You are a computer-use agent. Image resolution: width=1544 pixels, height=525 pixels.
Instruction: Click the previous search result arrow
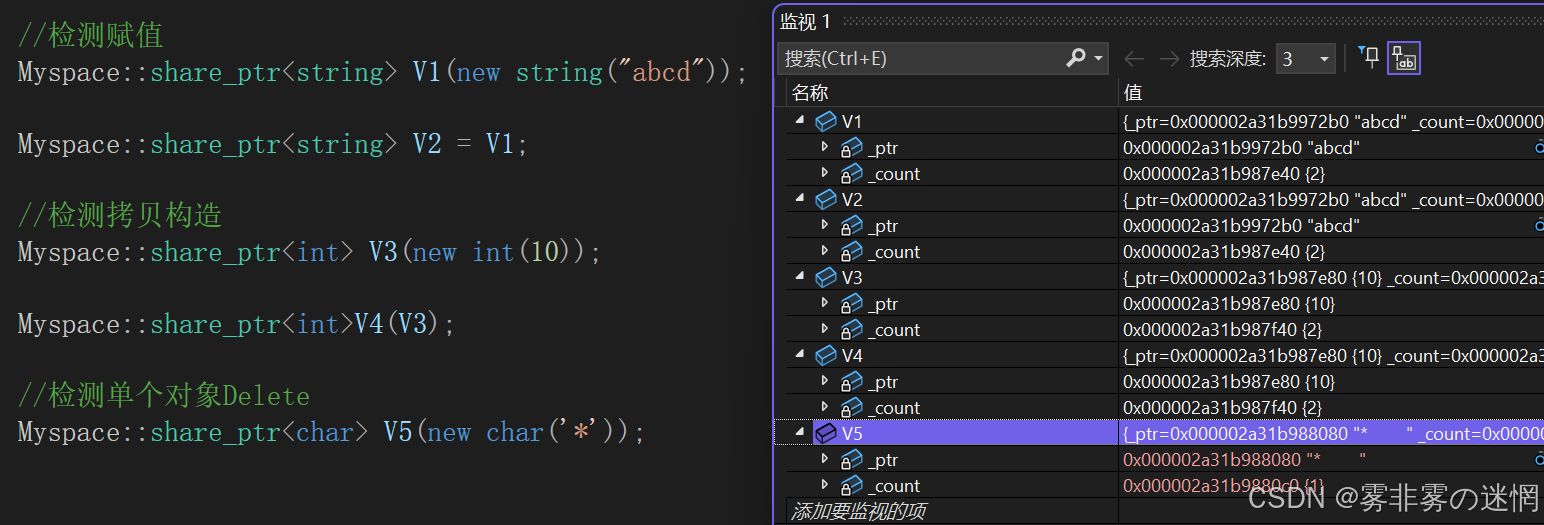click(1133, 59)
